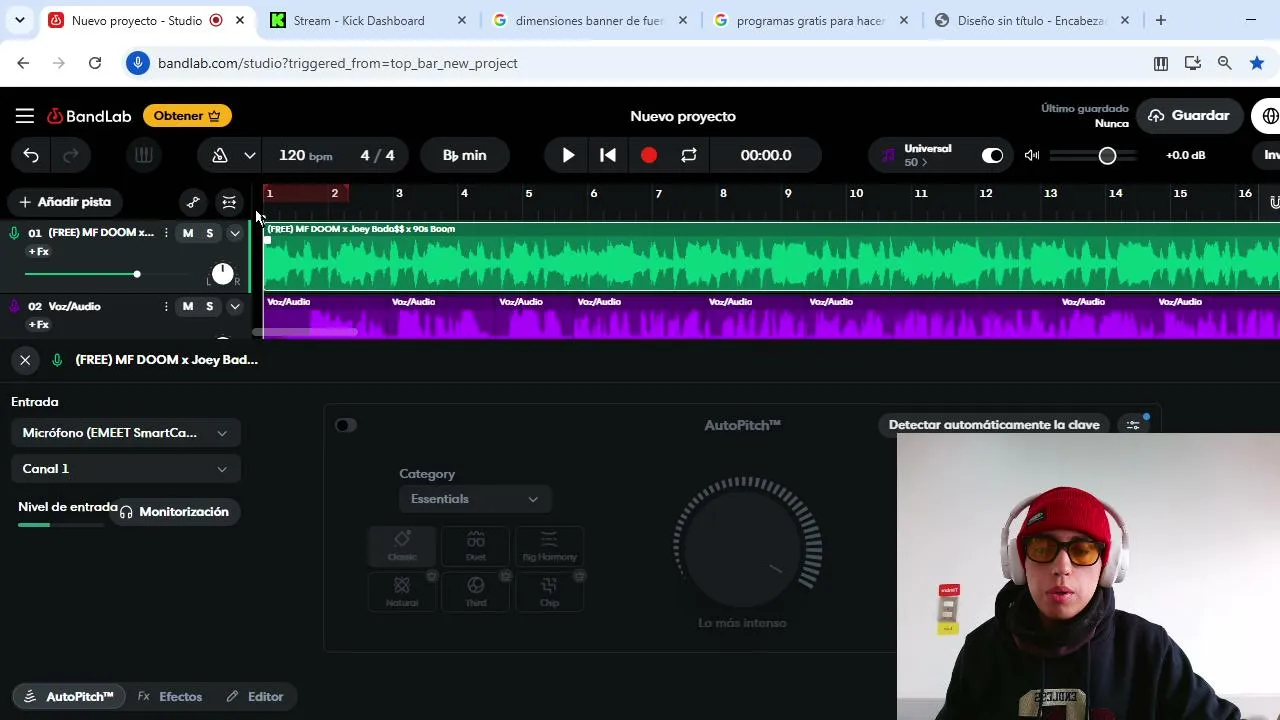Click the 00:00.0 time display
This screenshot has width=1280, height=720.
tap(766, 155)
